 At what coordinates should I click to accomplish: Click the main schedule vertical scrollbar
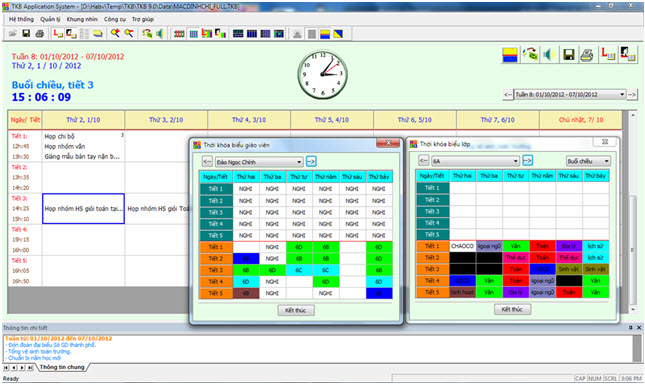tap(633, 212)
